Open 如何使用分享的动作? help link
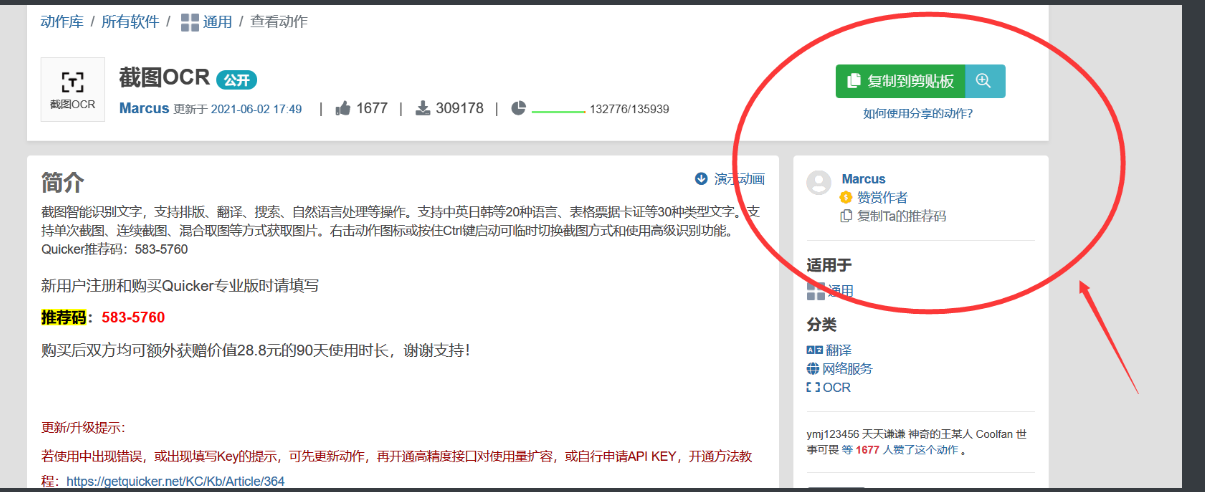The width and height of the screenshot is (1205, 492). [918, 114]
